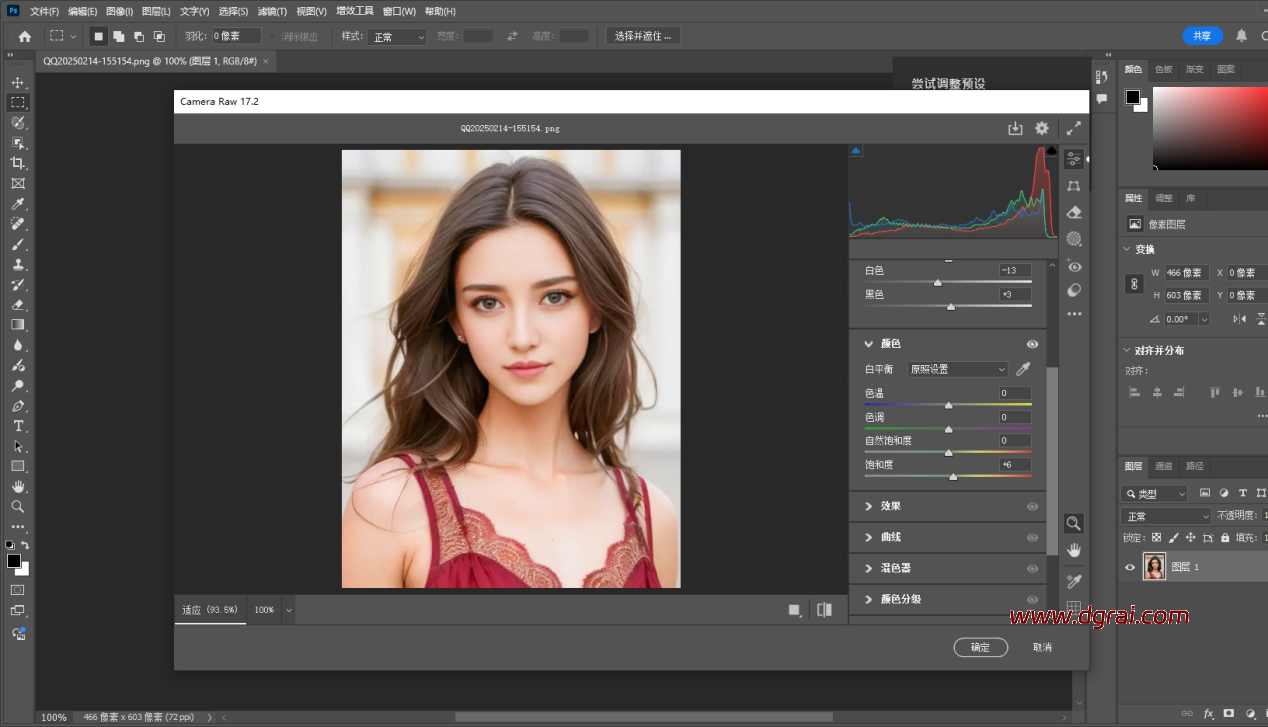Select the Zoom tool in left toolbar
Image resolution: width=1268 pixels, height=727 pixels.
click(x=17, y=506)
